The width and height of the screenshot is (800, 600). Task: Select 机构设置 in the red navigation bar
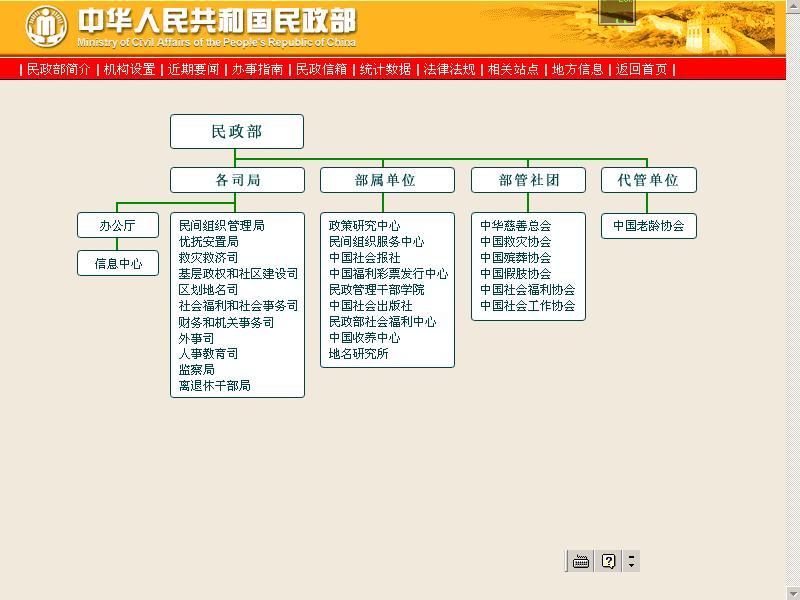click(129, 69)
